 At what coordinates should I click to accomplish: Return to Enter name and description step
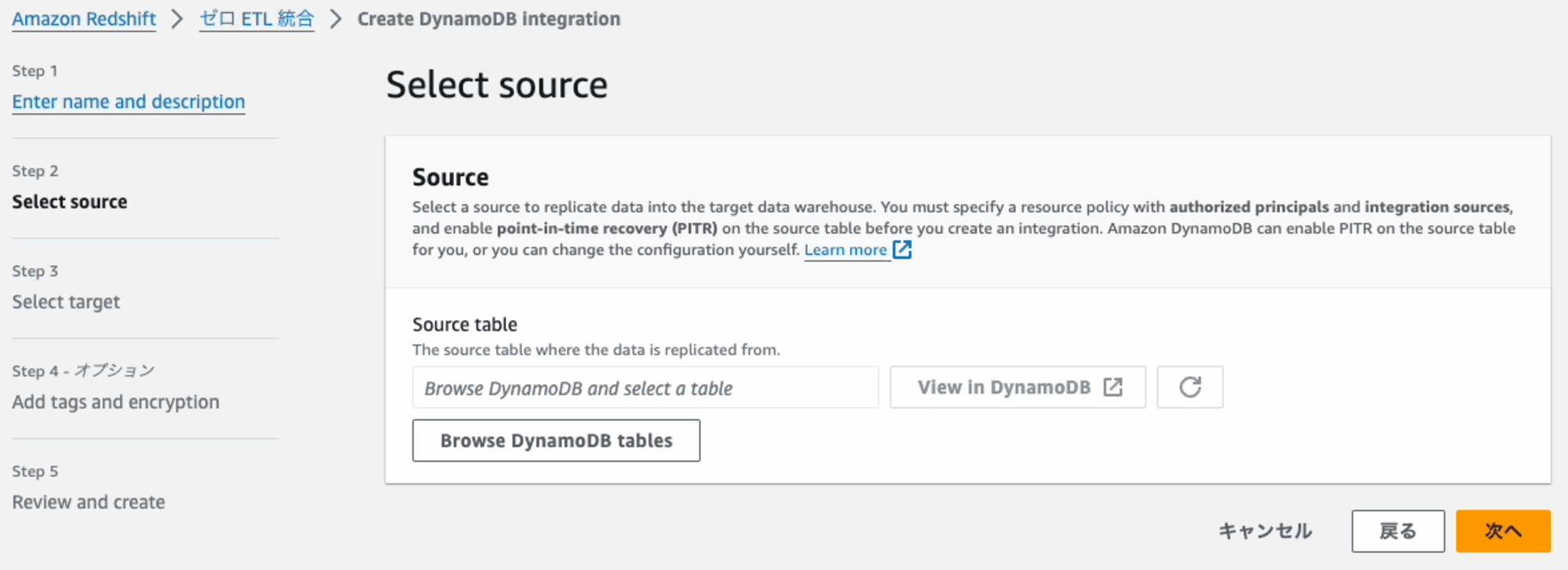tap(129, 102)
